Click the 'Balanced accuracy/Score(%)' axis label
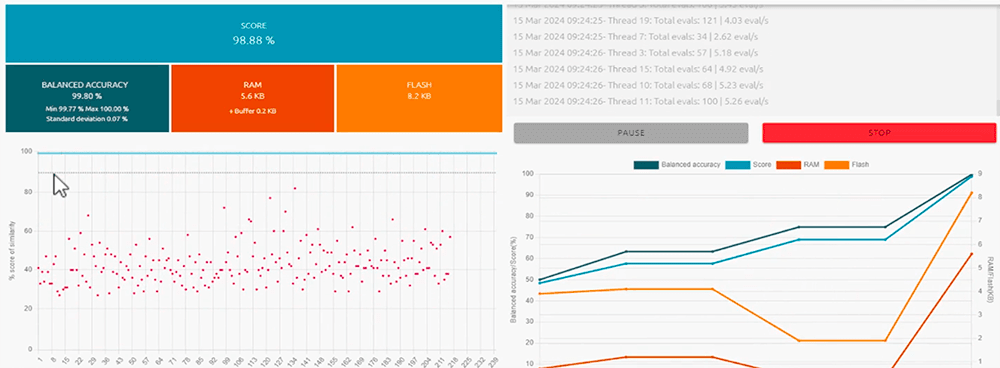Screen dimensions: 1000x368 coord(513,279)
